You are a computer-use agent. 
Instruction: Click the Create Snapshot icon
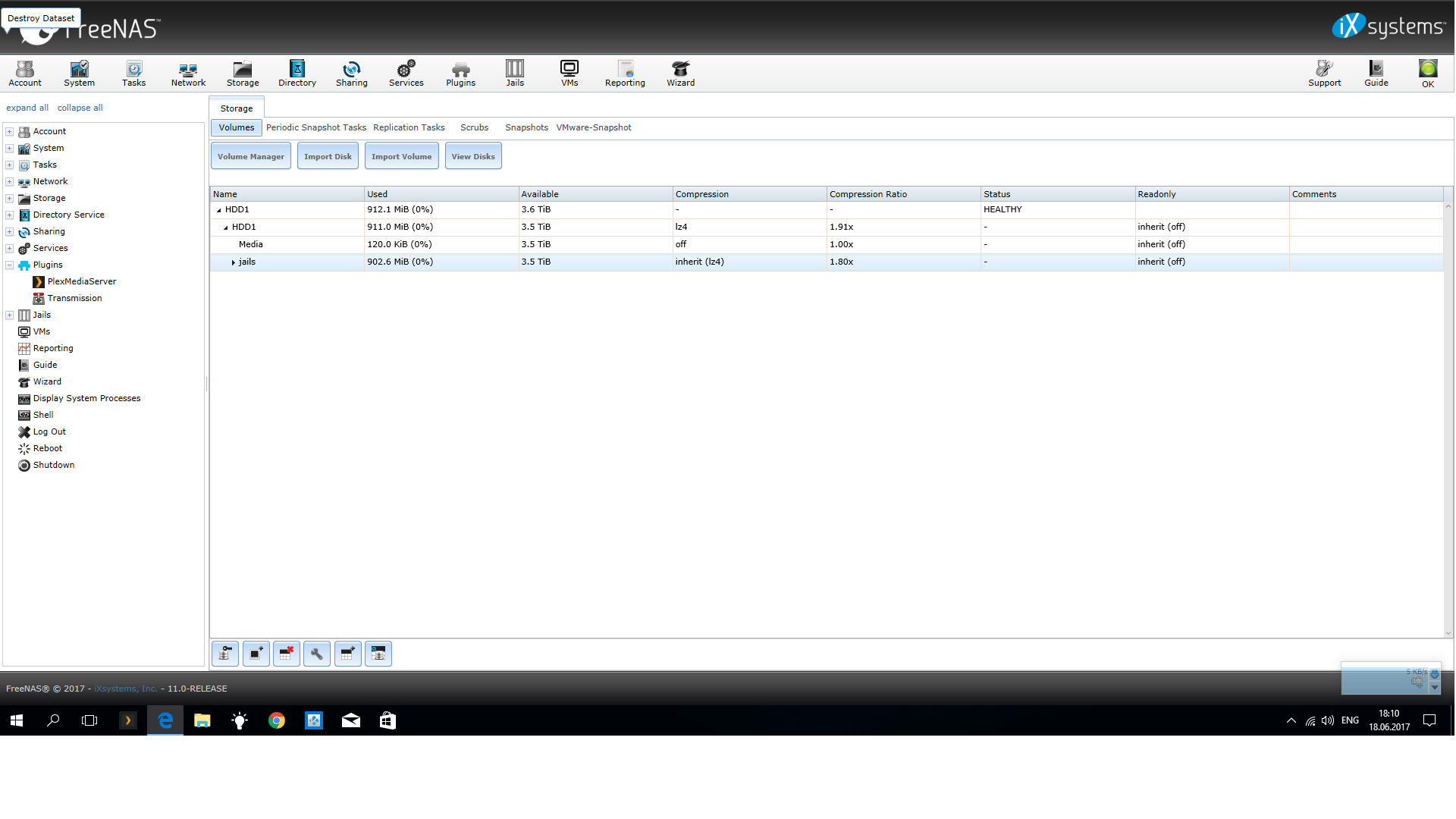point(256,654)
